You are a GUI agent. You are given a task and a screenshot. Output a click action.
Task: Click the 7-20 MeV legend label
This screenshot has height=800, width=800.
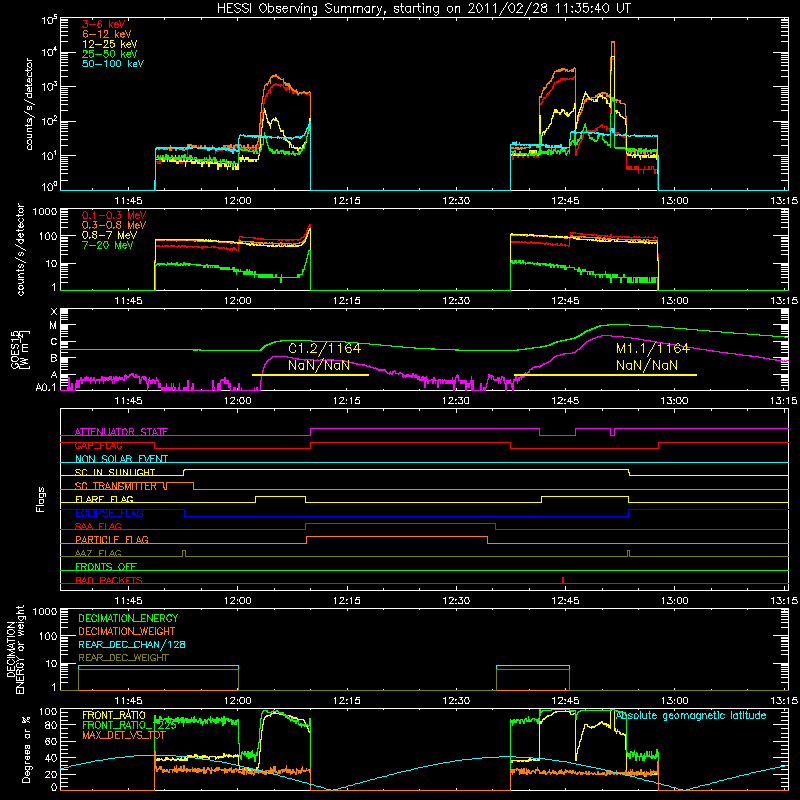[x=108, y=245]
